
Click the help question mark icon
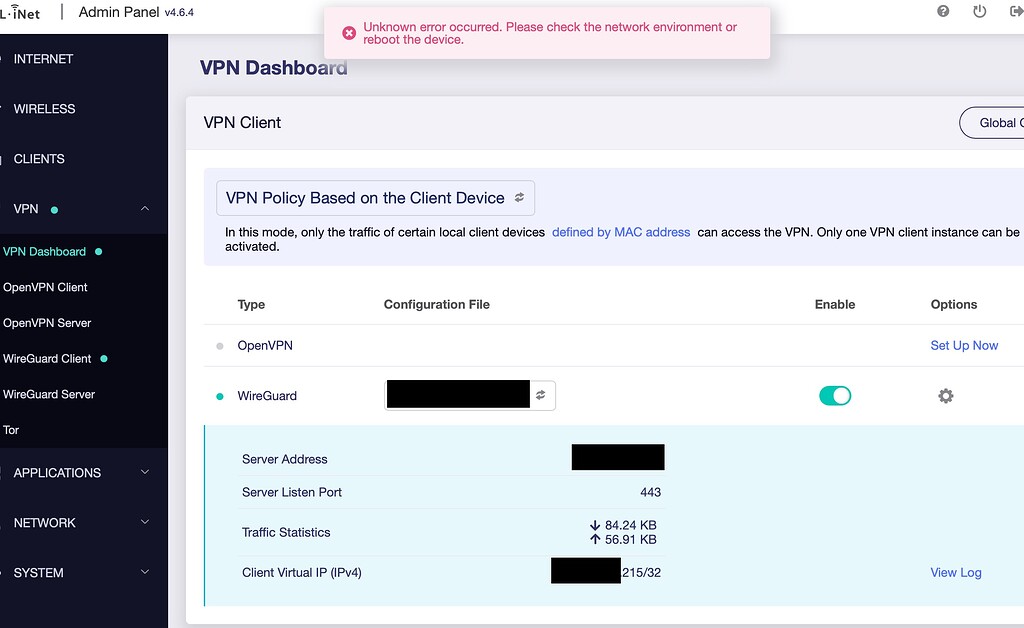tap(942, 11)
